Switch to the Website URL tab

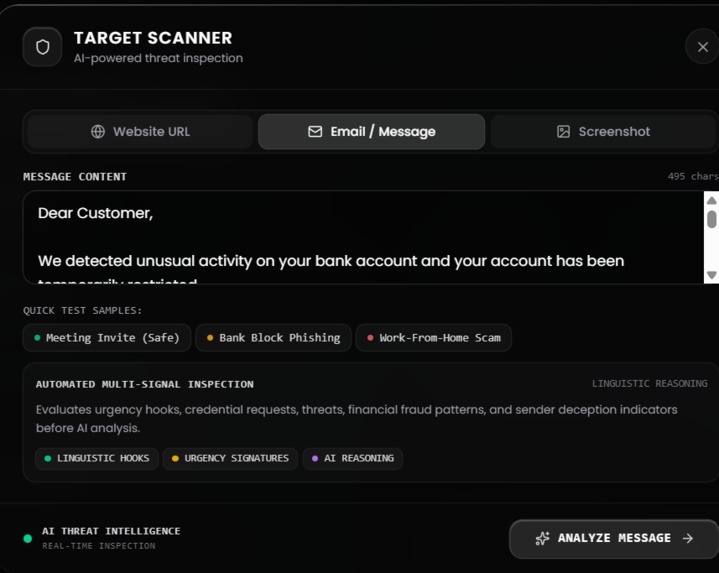[x=140, y=132]
